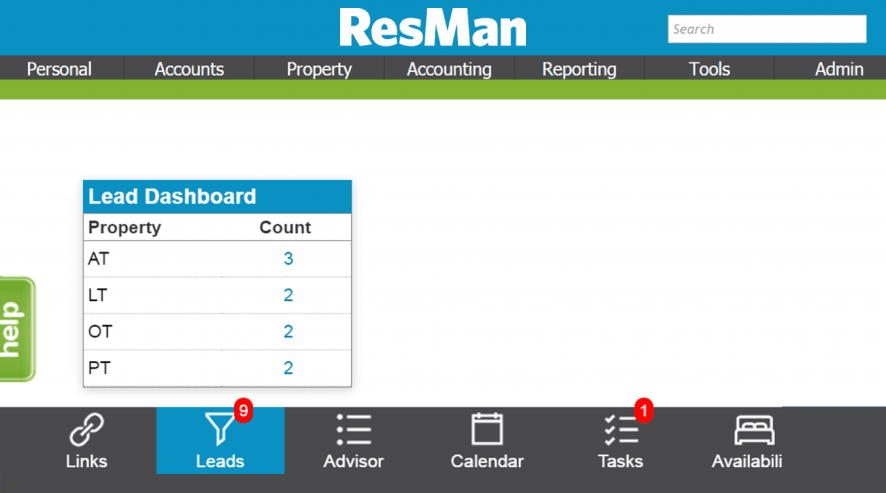The height and width of the screenshot is (493, 886).
Task: Open the Admin menu
Action: point(839,69)
